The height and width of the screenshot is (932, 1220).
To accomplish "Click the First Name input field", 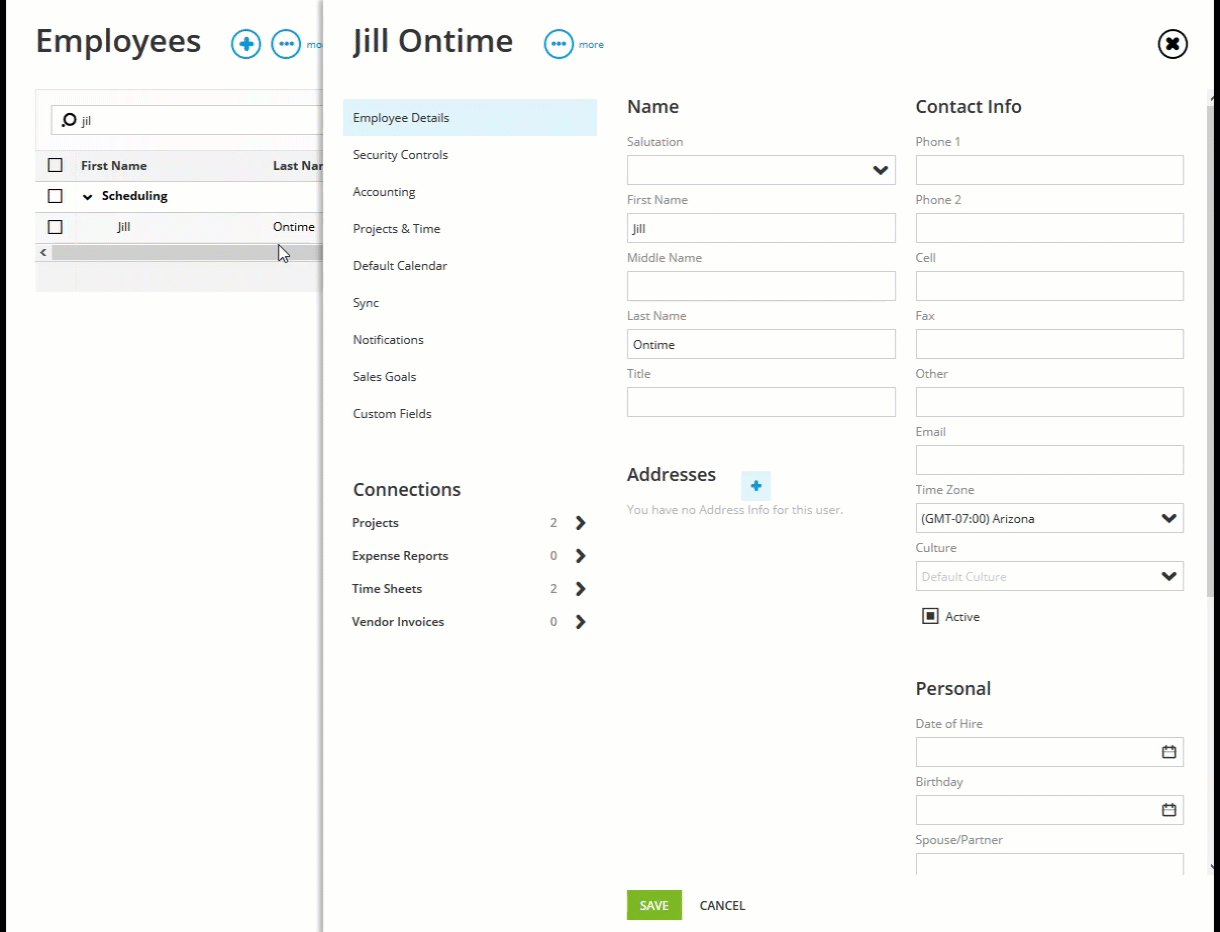I will [x=761, y=228].
